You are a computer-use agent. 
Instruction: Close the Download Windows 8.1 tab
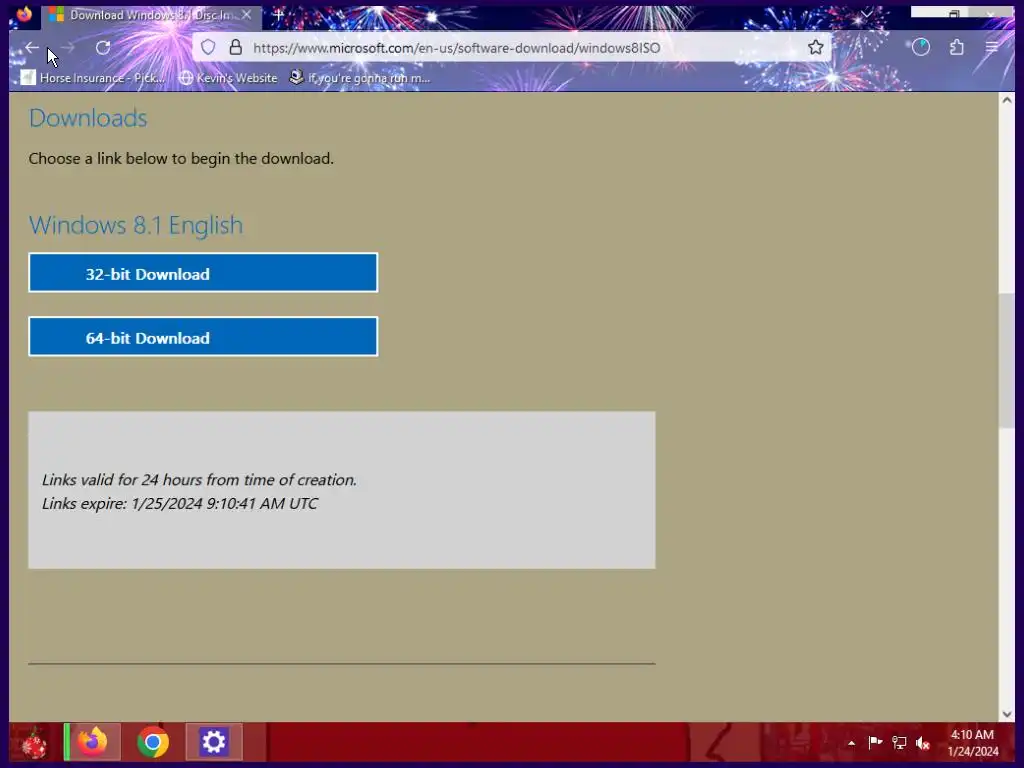247,14
